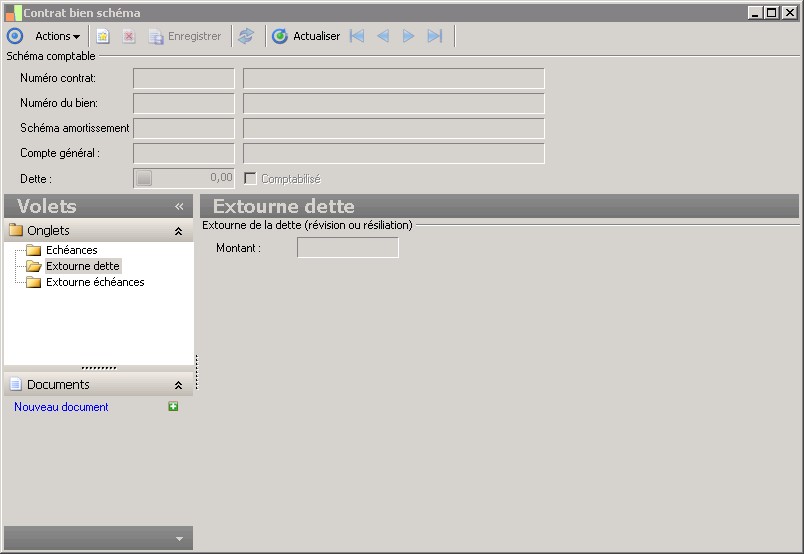This screenshot has height=554, width=804.
Task: Collapse the Documents section
Action: click(x=178, y=385)
